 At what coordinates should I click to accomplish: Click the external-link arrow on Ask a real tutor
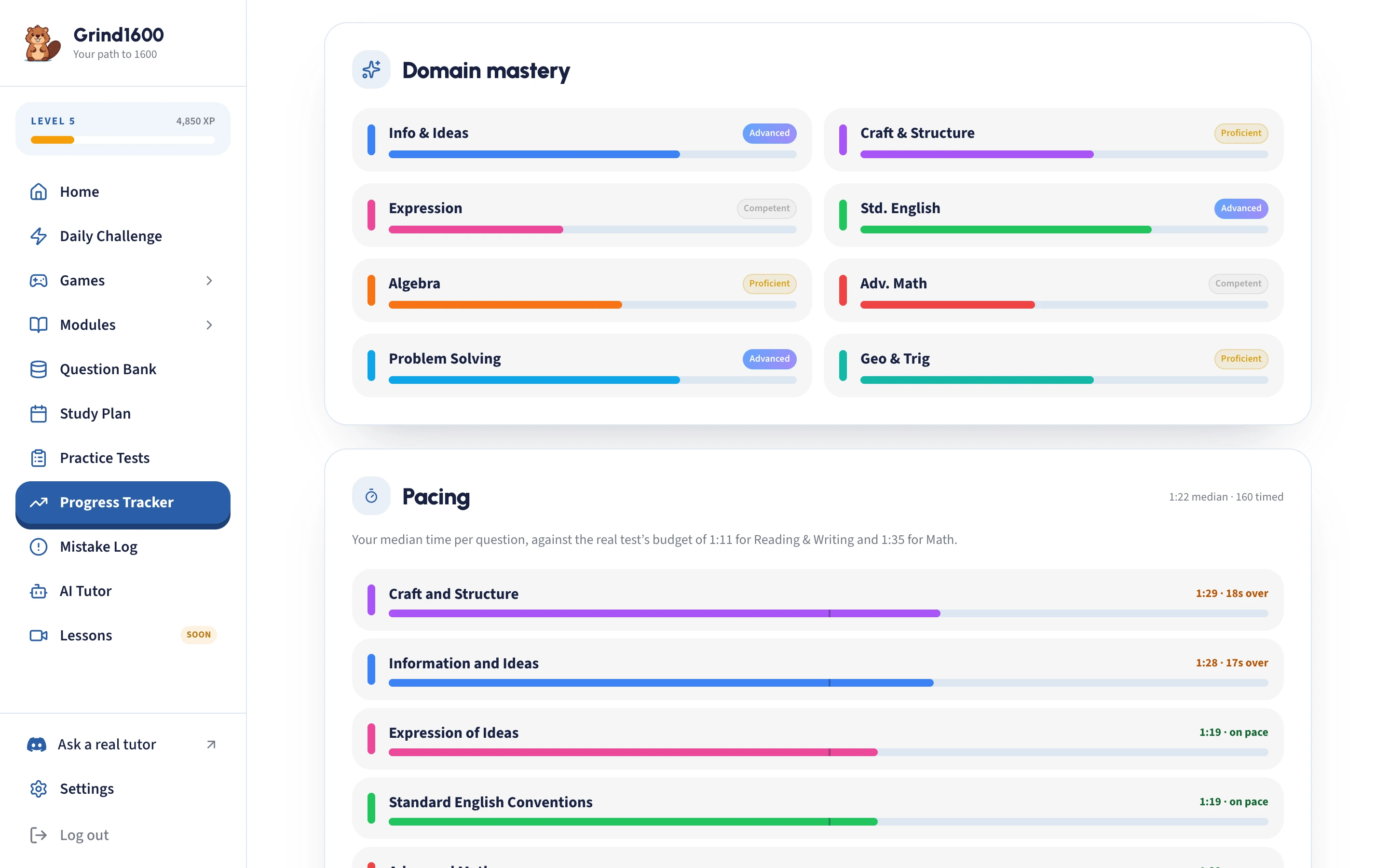tap(211, 745)
